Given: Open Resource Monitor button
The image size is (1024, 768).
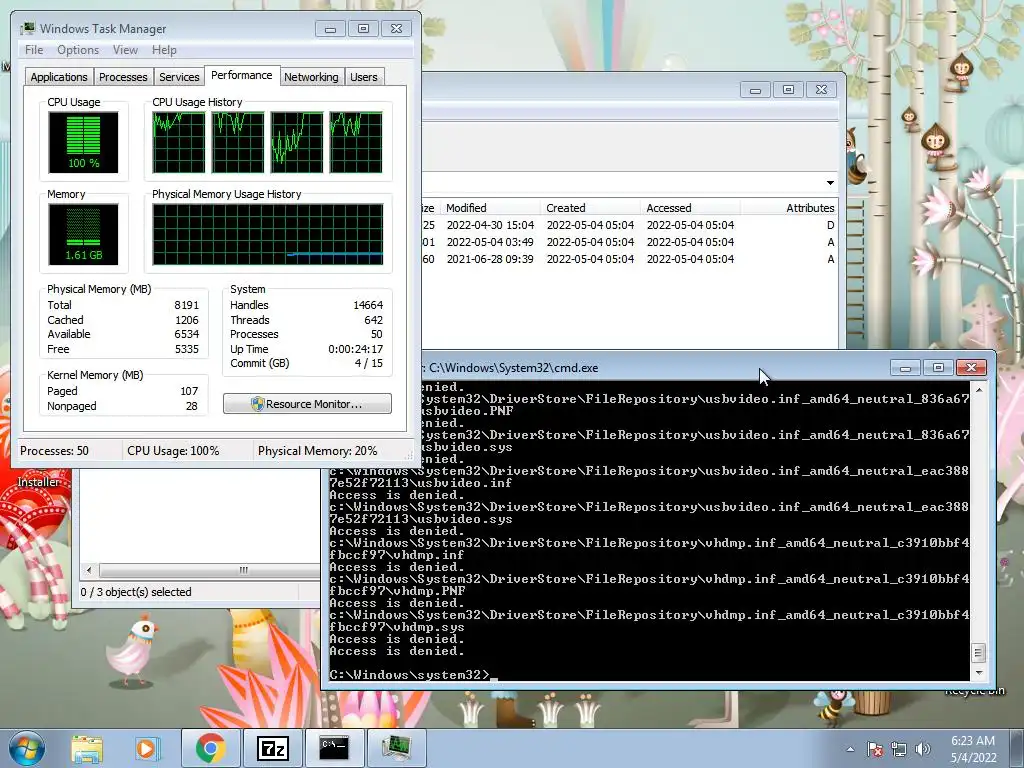Looking at the screenshot, I should pyautogui.click(x=307, y=404).
